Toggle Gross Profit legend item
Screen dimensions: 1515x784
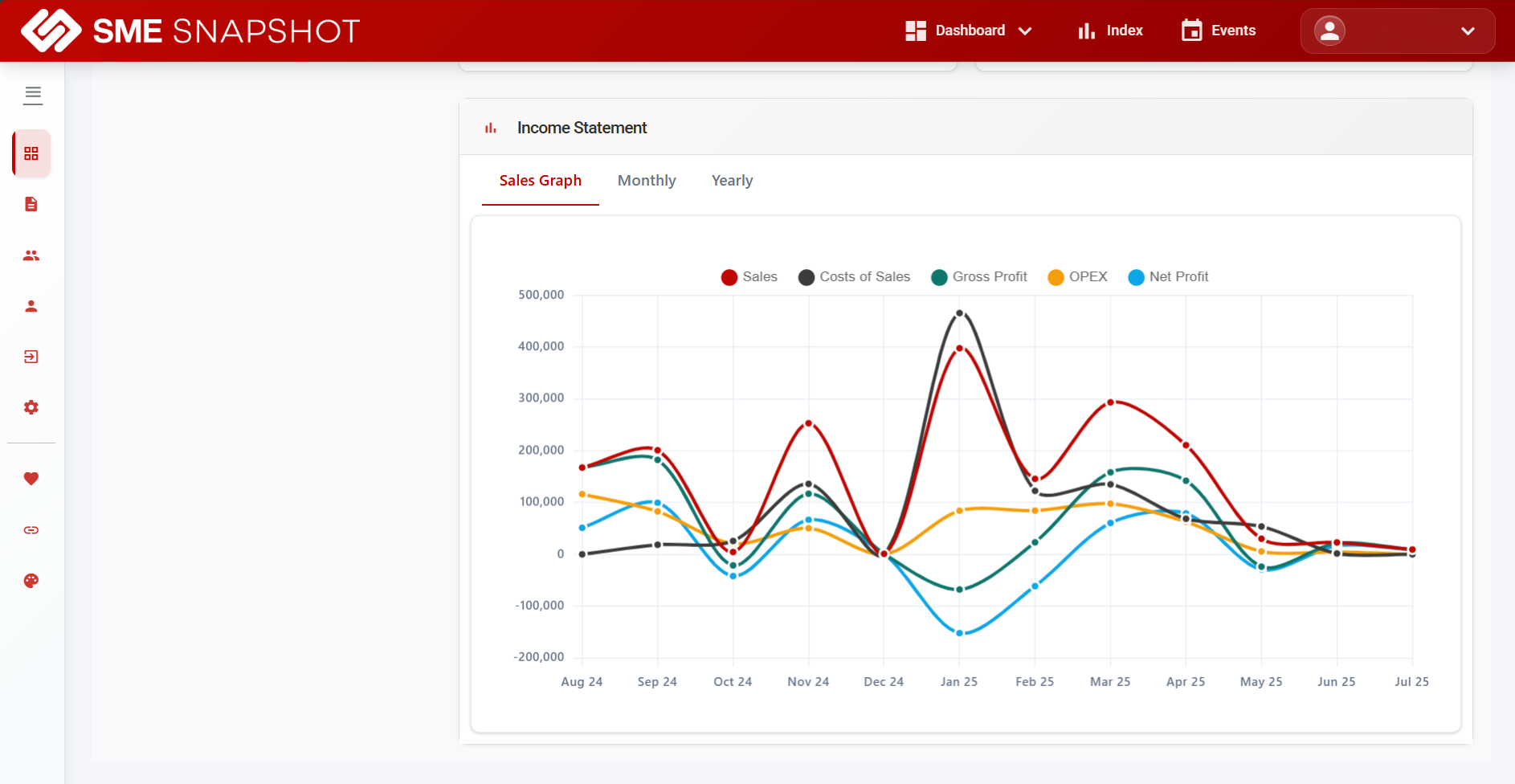pyautogui.click(x=979, y=277)
